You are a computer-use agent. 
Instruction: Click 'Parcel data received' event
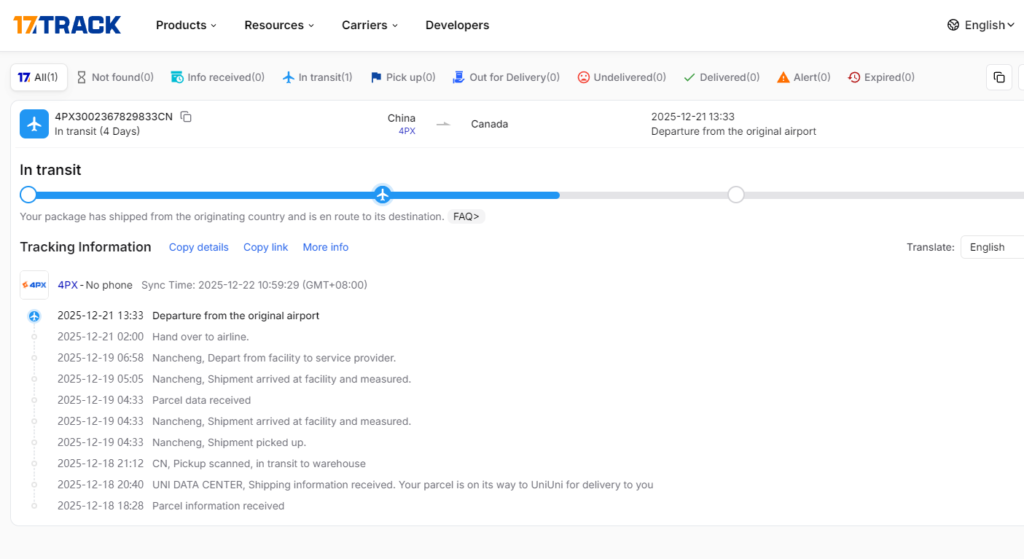pyautogui.click(x=201, y=400)
